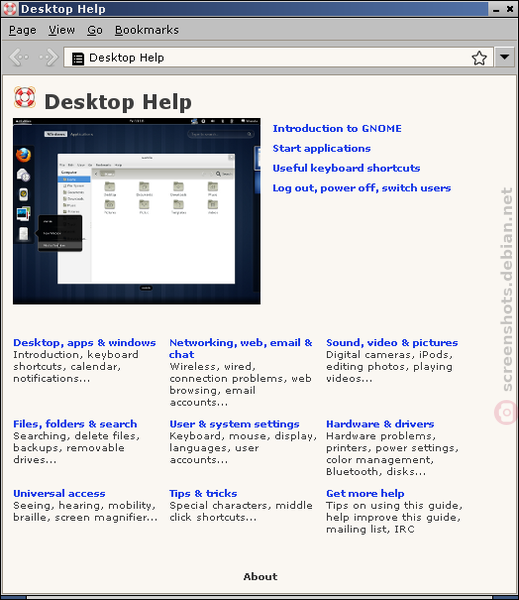Open the location bar dropdown arrow

[504, 57]
